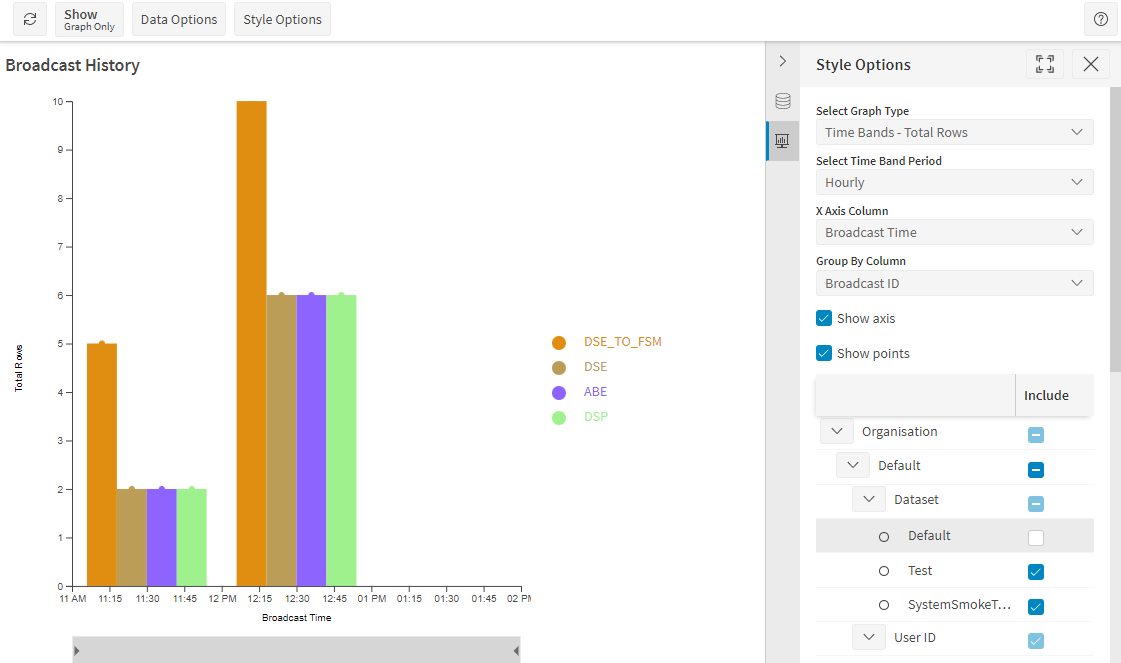The image size is (1121, 663).
Task: Toggle the User ID include checkbox
Action: 1036,641
